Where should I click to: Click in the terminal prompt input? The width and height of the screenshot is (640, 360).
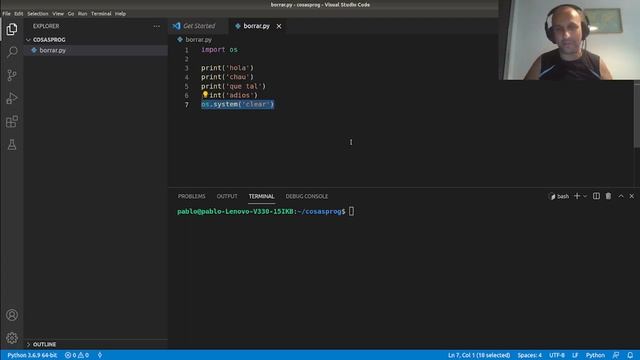coord(351,211)
